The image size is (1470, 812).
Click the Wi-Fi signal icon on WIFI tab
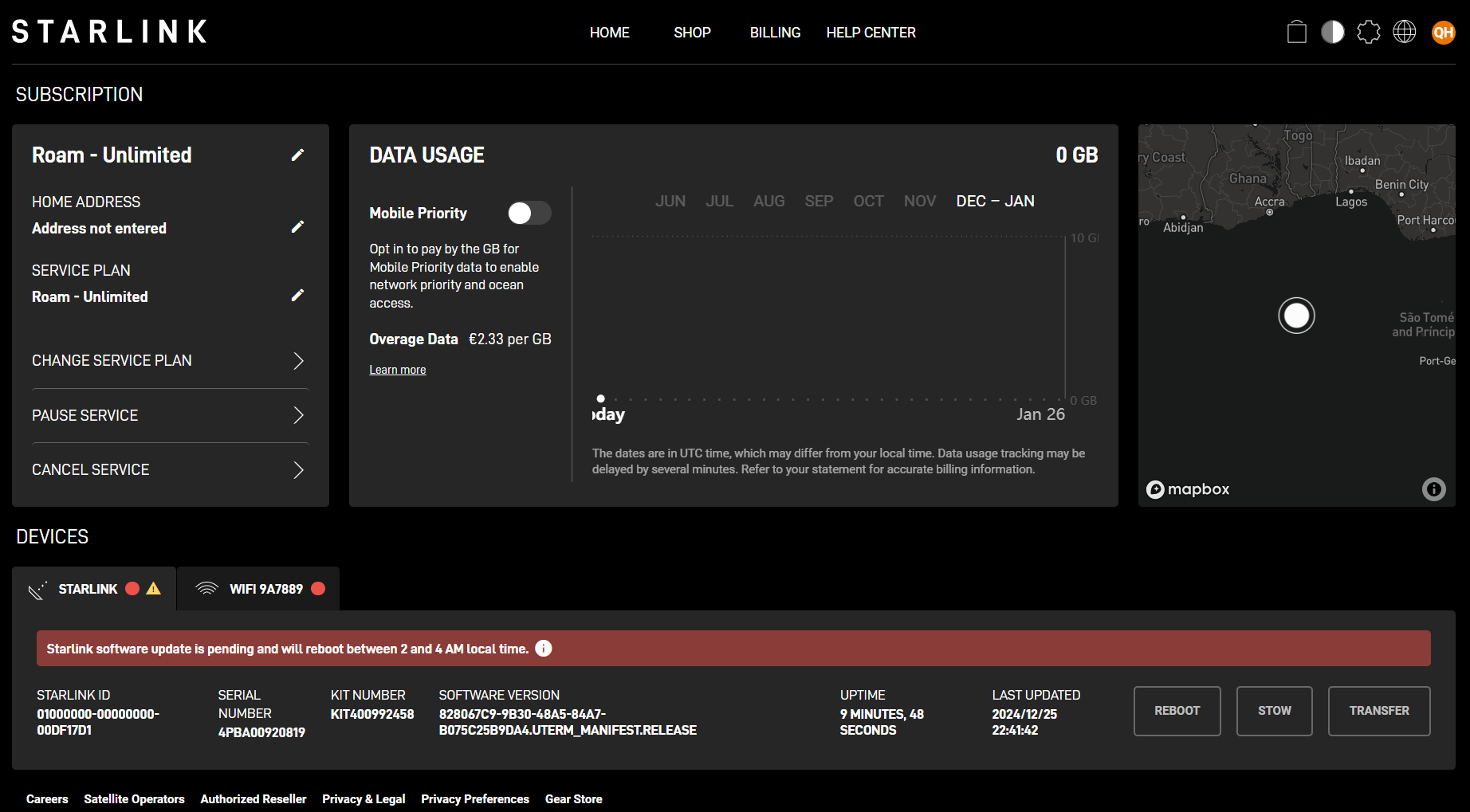207,588
